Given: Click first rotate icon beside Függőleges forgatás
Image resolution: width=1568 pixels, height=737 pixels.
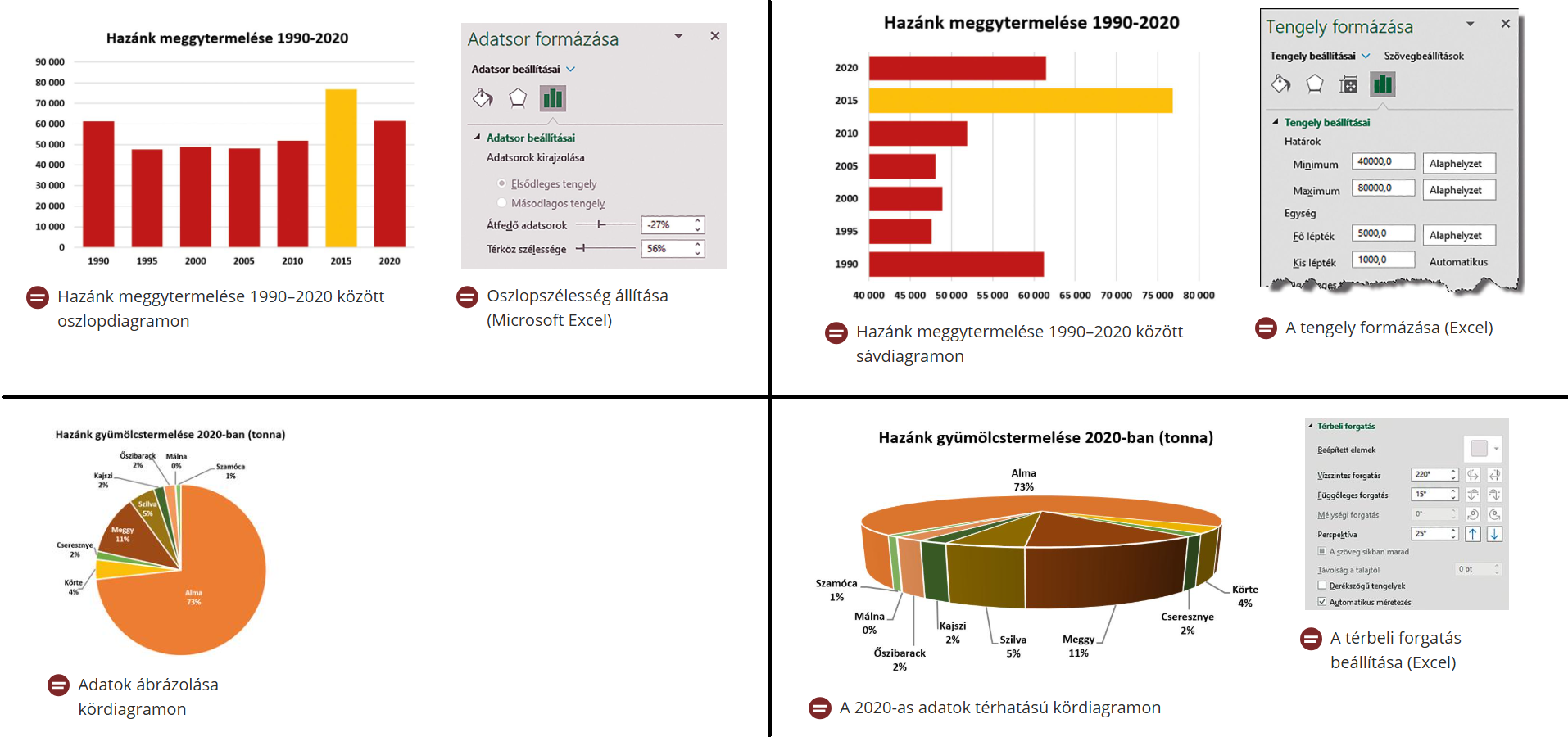Looking at the screenshot, I should [1473, 495].
